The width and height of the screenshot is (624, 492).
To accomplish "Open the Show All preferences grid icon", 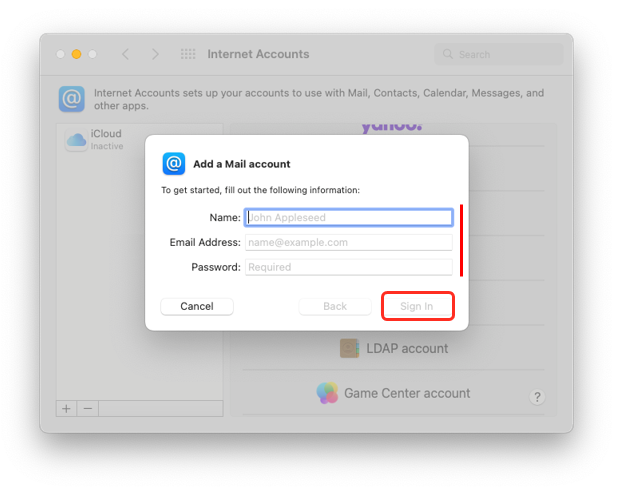I will (x=188, y=54).
